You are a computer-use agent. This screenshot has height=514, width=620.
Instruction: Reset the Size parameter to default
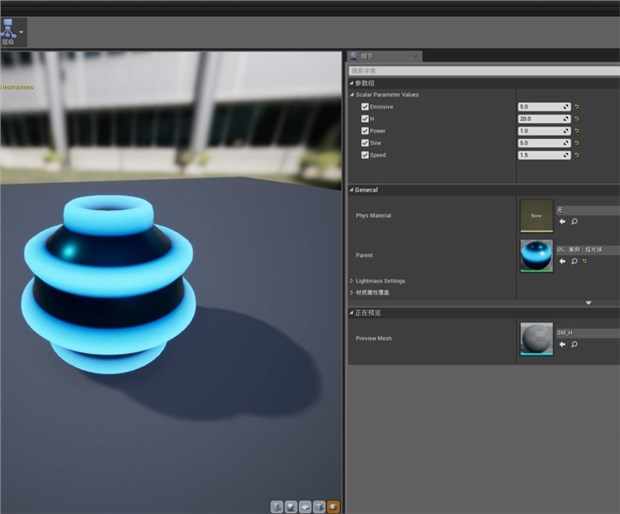click(x=577, y=143)
